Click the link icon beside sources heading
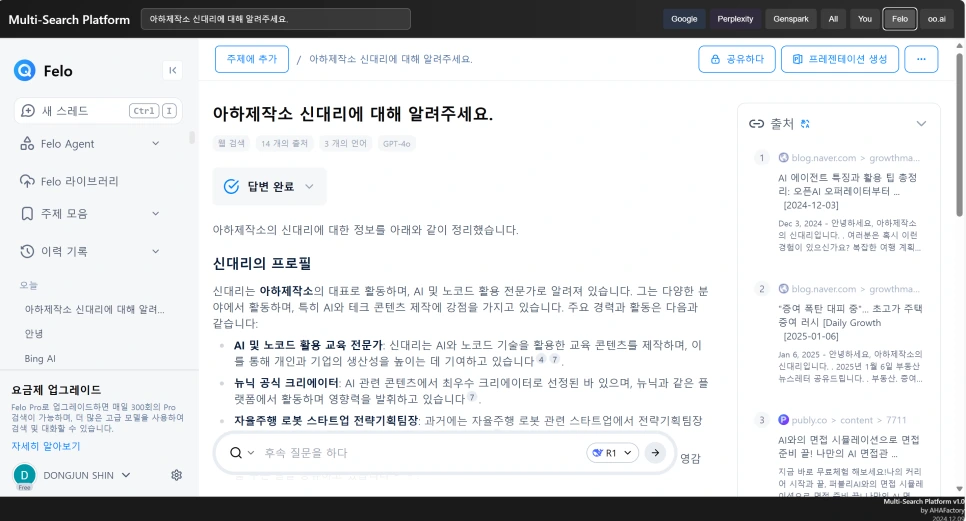966x521 pixels. coord(757,124)
